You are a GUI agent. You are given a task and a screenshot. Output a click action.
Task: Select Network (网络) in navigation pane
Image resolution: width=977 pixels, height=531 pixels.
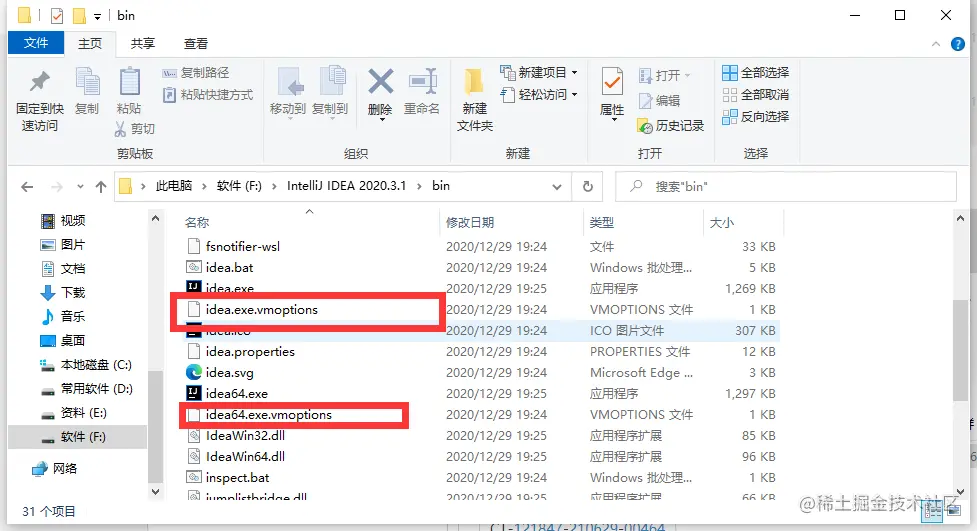click(56, 469)
